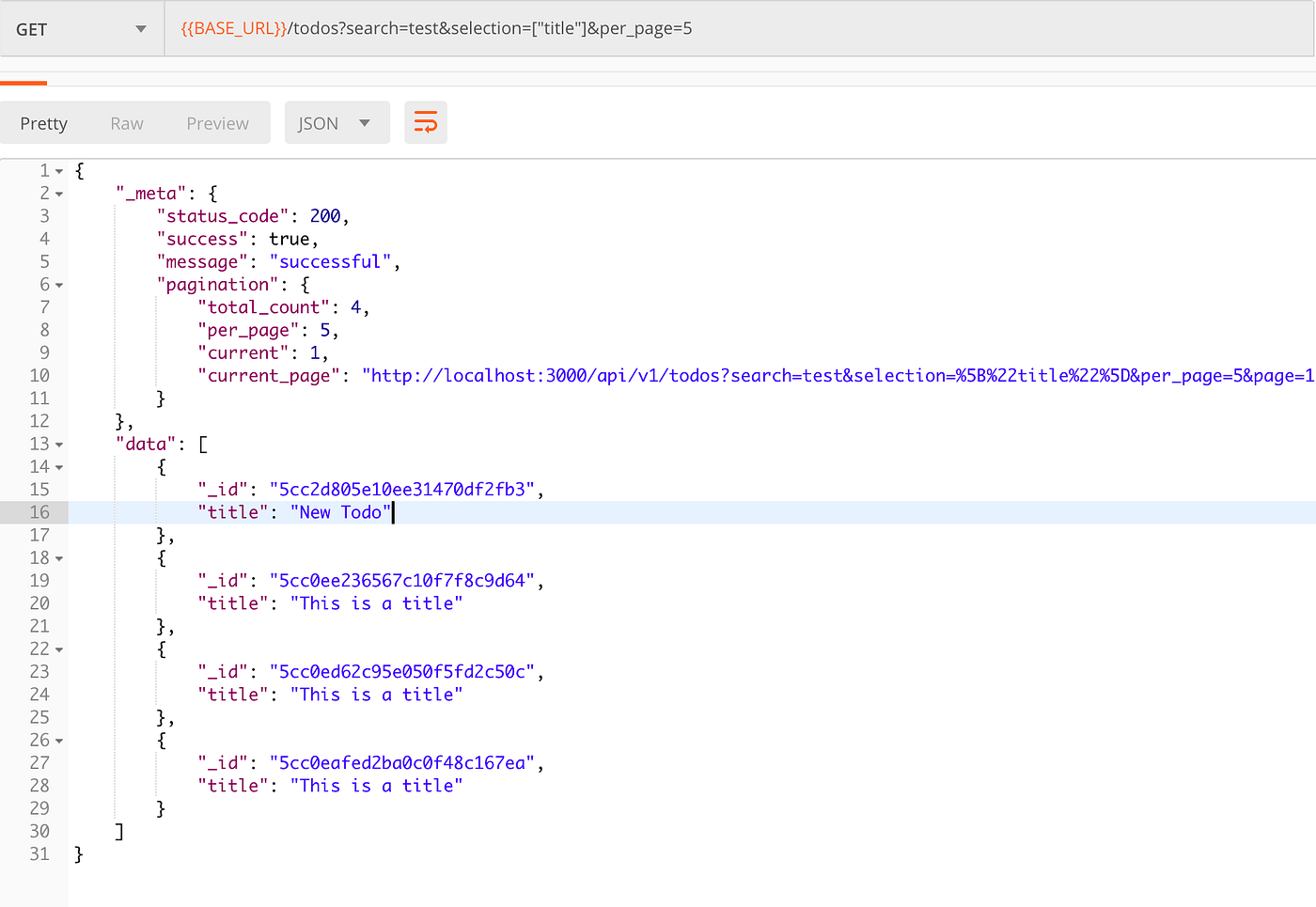This screenshot has height=907, width=1316.
Task: Collapse the todo object at line 18
Action: 58,557
